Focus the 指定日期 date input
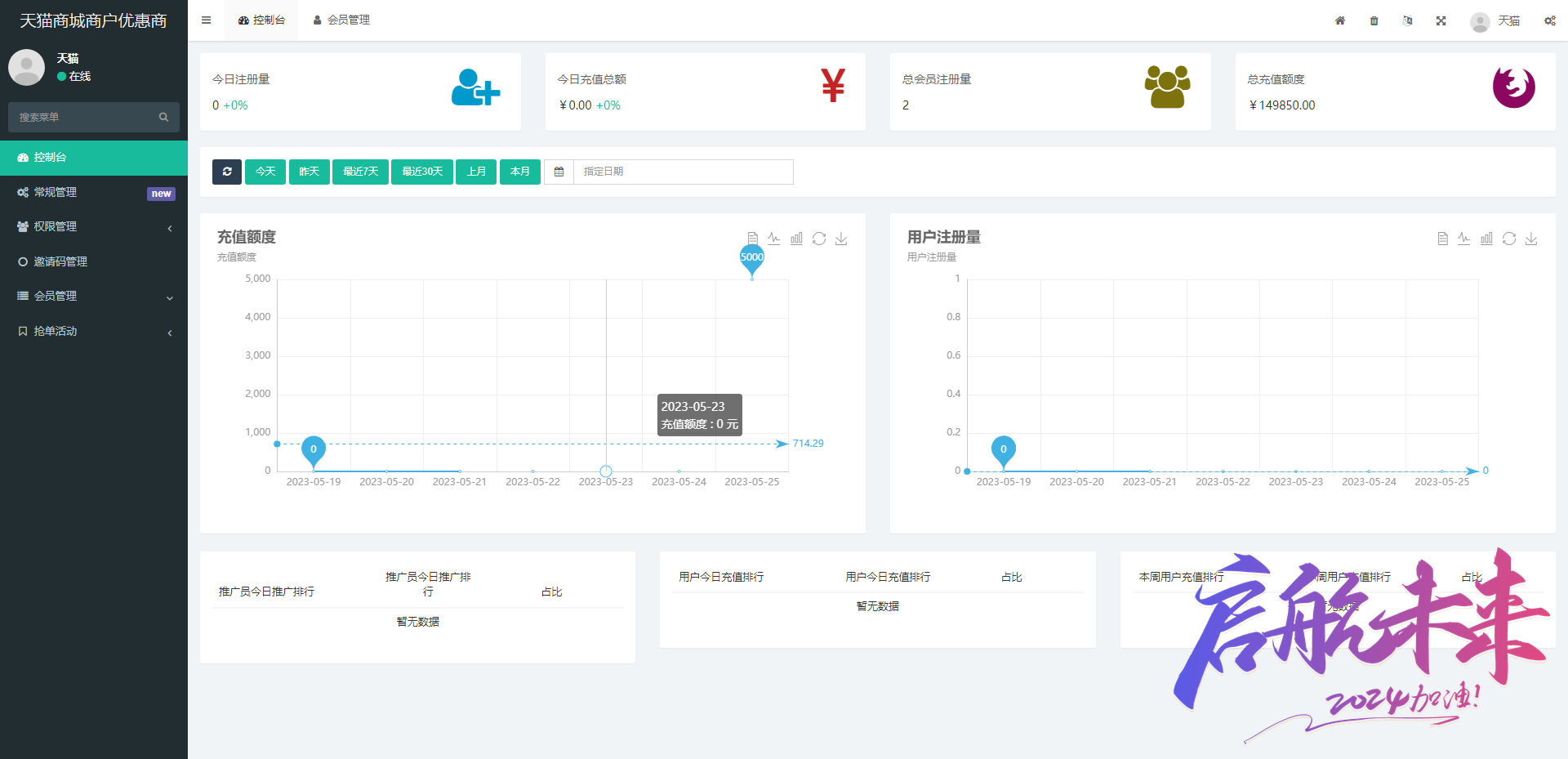This screenshot has height=759, width=1568. click(x=684, y=172)
